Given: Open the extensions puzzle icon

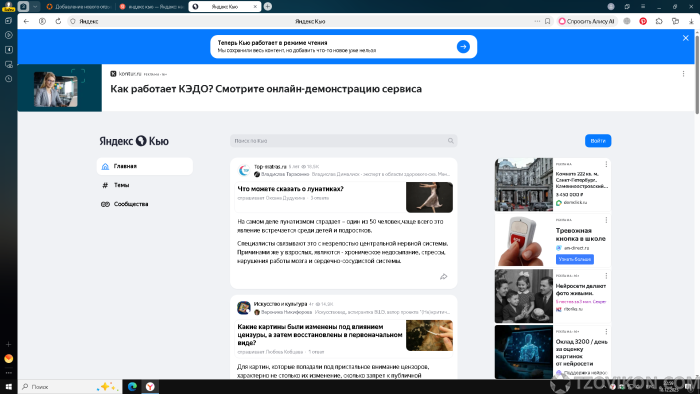Looking at the screenshot, I should click(659, 21).
